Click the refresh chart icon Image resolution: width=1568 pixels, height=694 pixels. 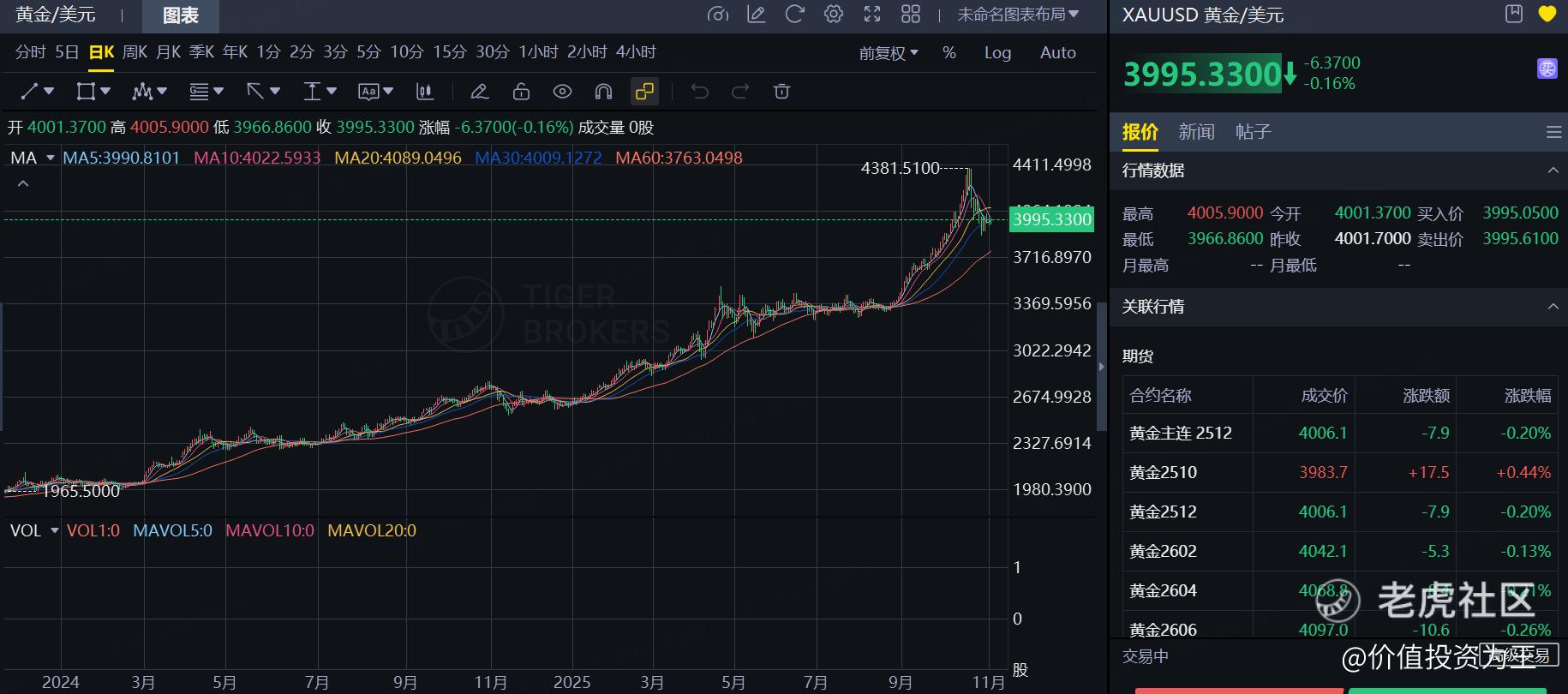794,15
